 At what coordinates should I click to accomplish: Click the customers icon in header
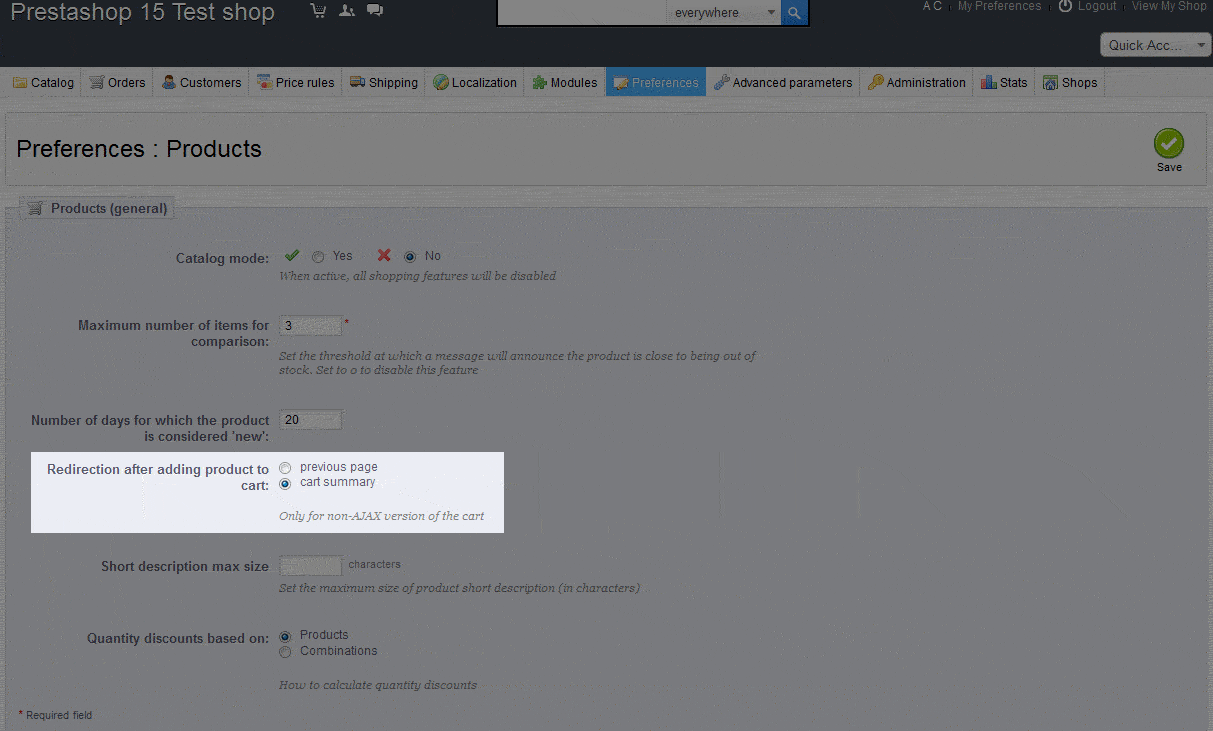click(x=346, y=11)
